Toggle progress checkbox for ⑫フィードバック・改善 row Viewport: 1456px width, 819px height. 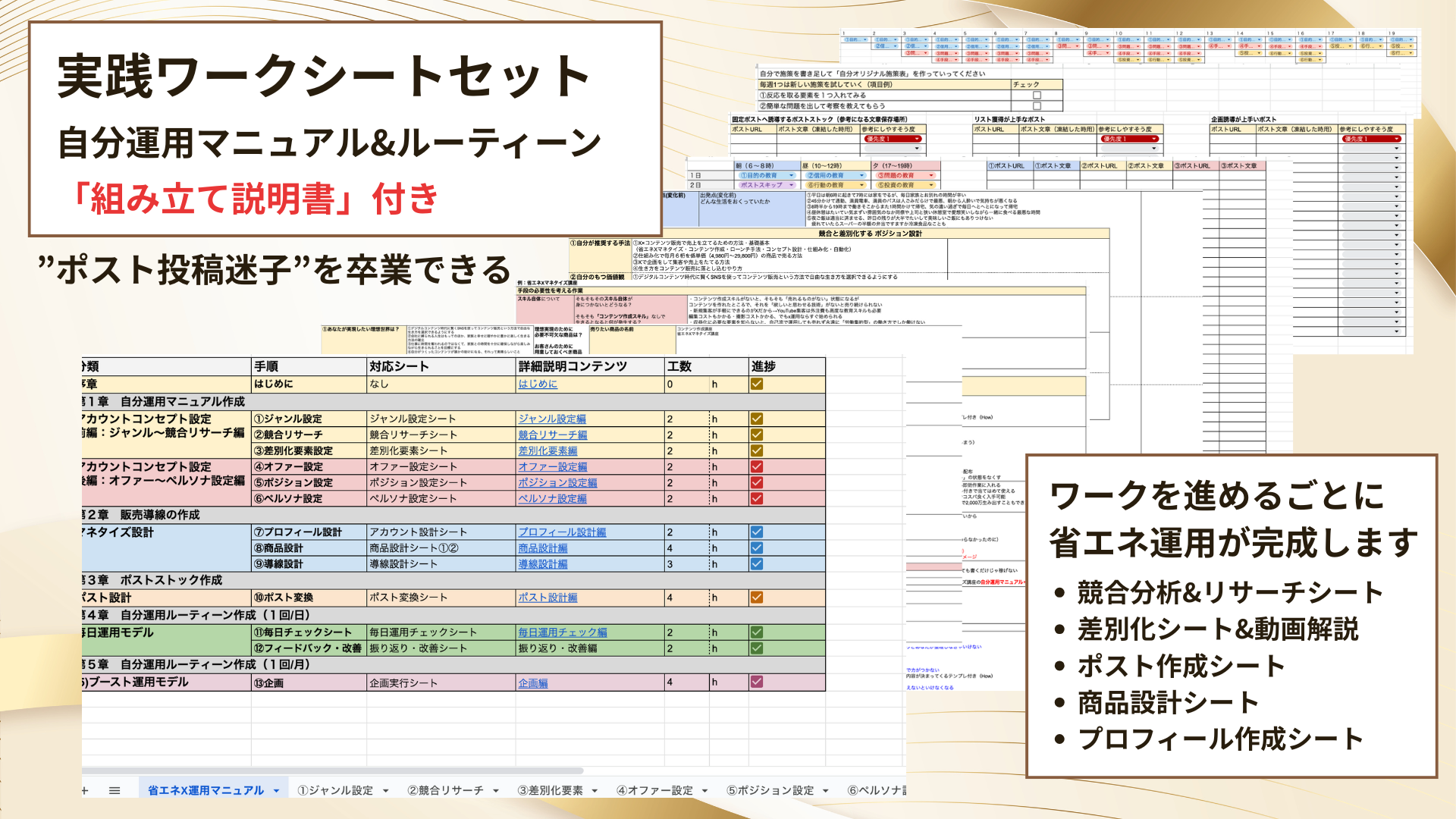[x=757, y=648]
